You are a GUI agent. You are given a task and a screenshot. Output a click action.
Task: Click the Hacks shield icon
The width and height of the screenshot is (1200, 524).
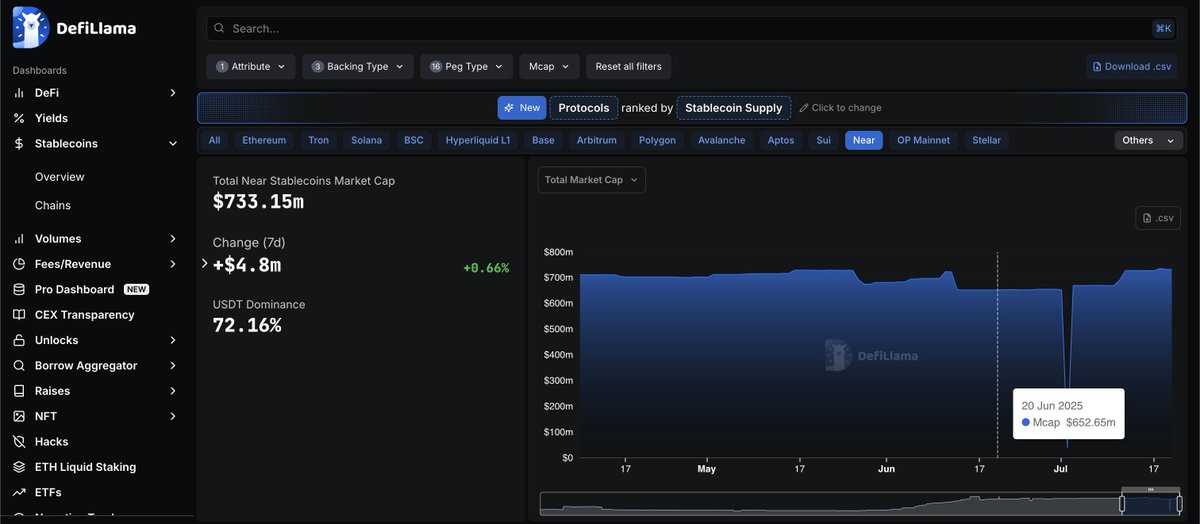pos(19,442)
